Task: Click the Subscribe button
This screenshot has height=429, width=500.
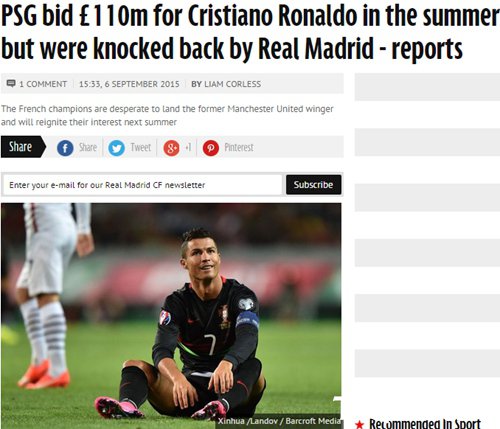Action: tap(313, 185)
